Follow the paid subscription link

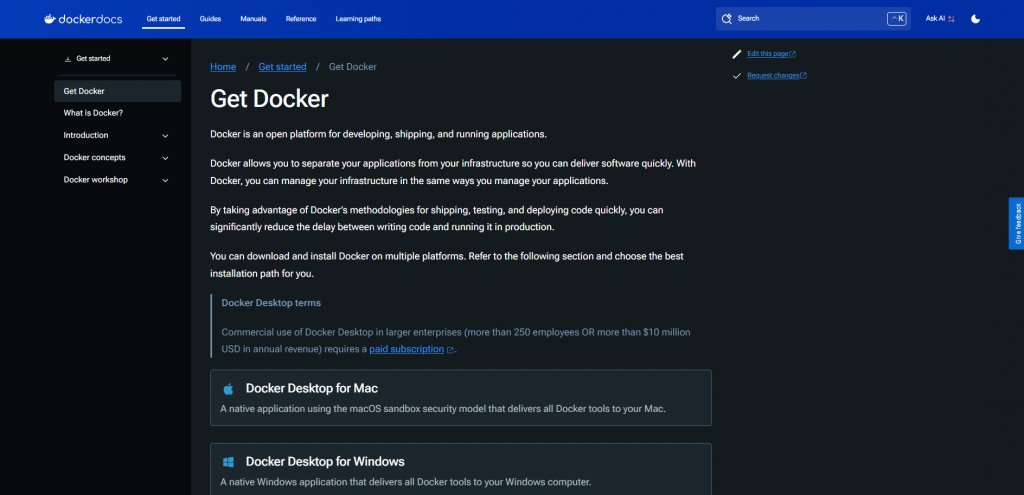pos(406,349)
